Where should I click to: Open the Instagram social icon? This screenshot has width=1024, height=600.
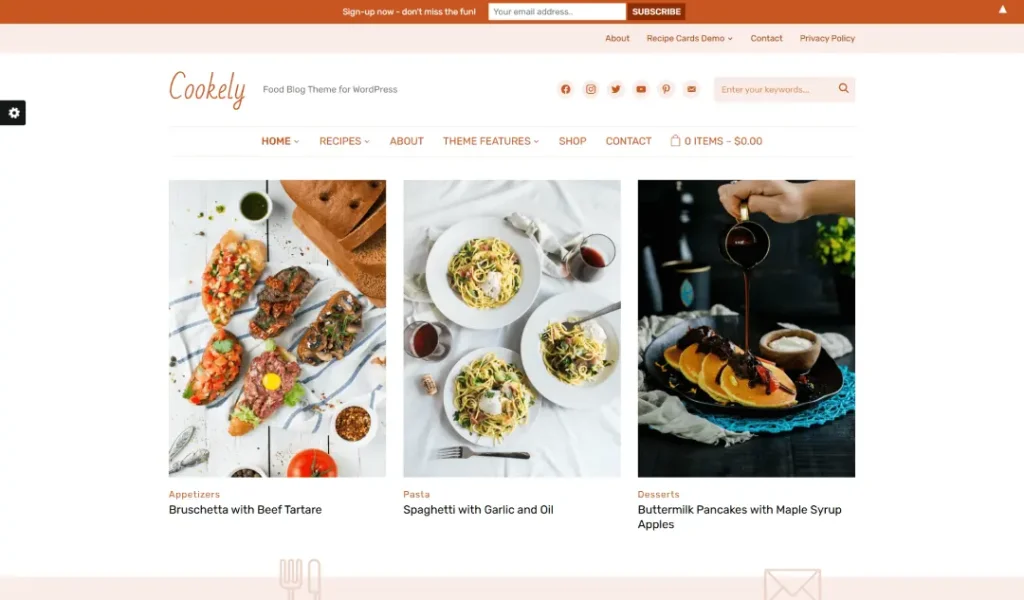[590, 89]
